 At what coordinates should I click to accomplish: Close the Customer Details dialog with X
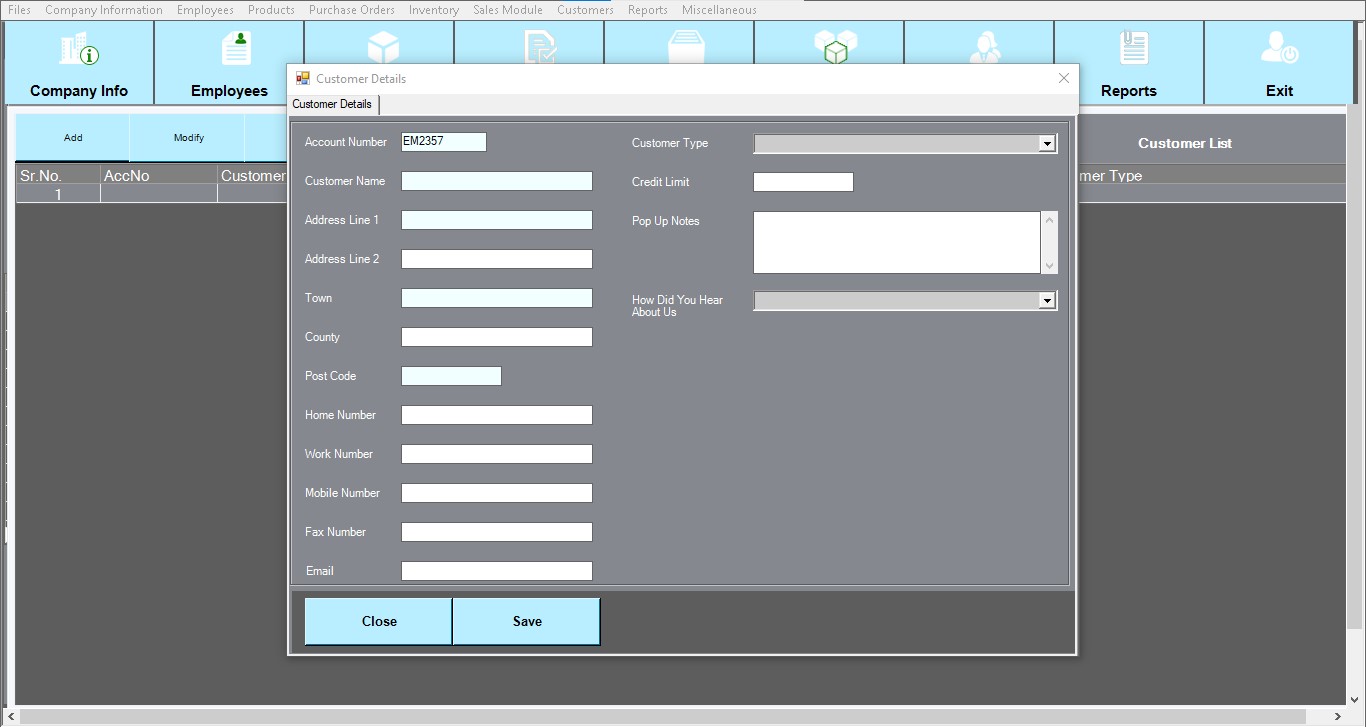pos(1063,78)
